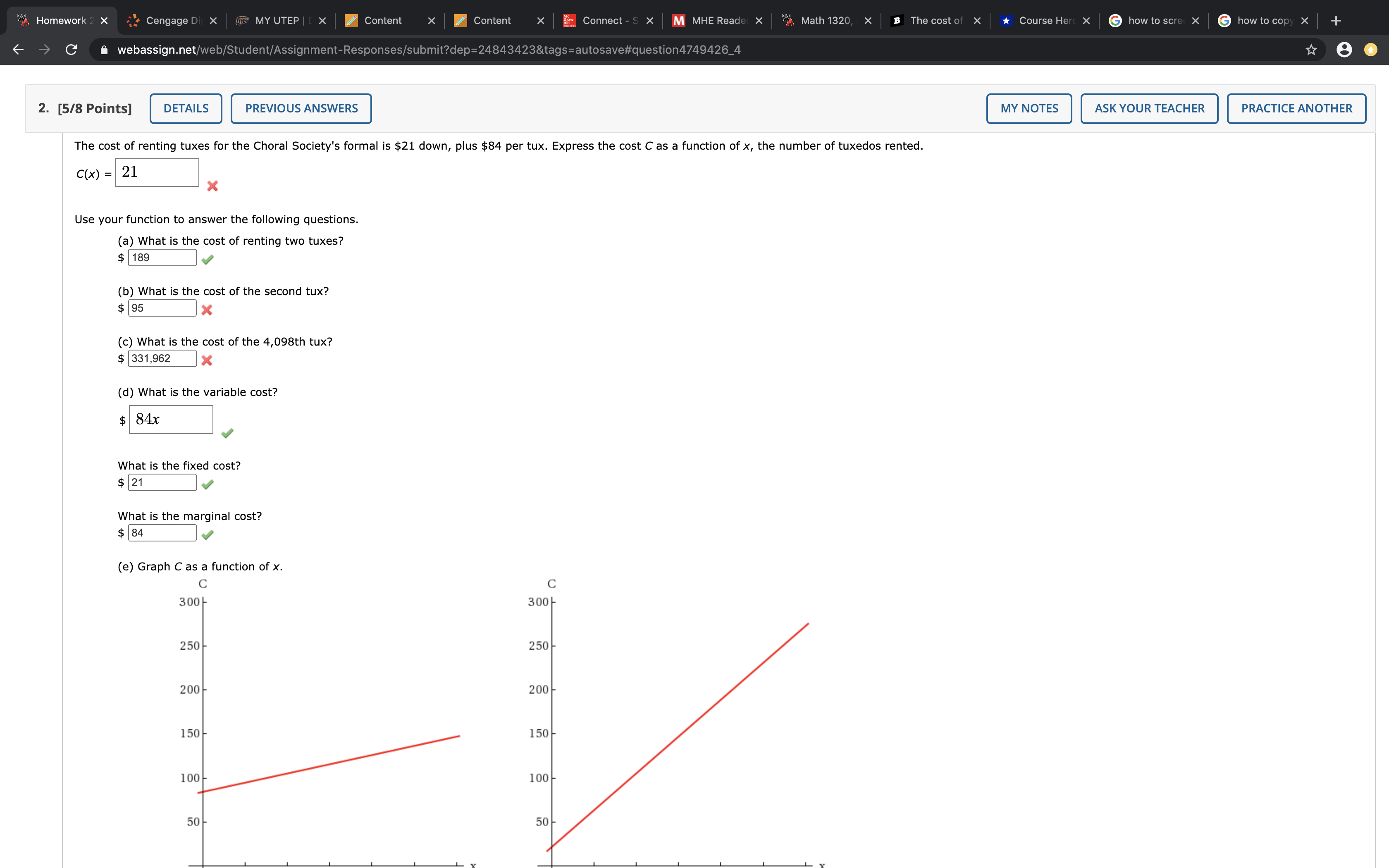Click the red X beside the C(x) answer
The height and width of the screenshot is (868, 1389).
pyautogui.click(x=212, y=186)
